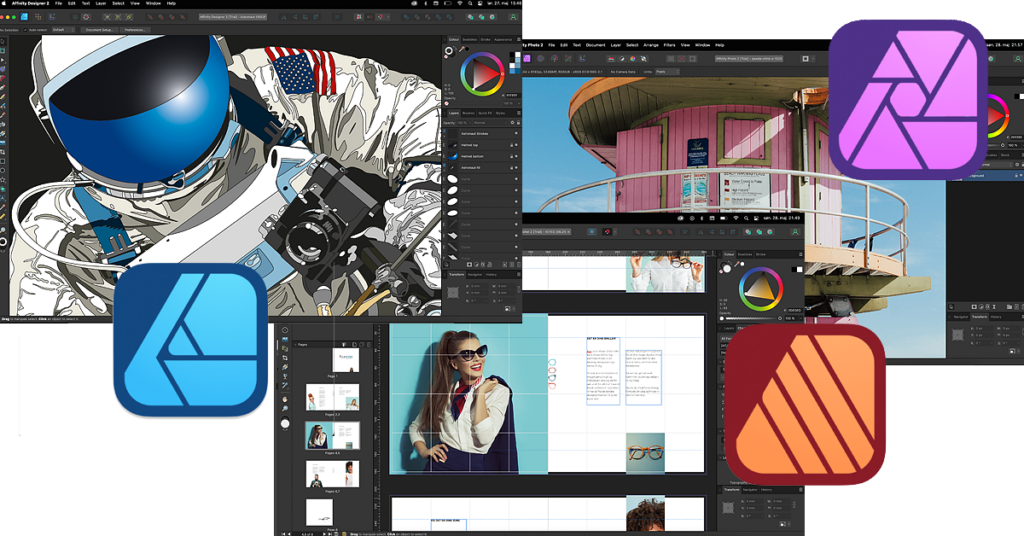Switch to the Brushes tab in Designer
The height and width of the screenshot is (536, 1024).
click(x=469, y=113)
